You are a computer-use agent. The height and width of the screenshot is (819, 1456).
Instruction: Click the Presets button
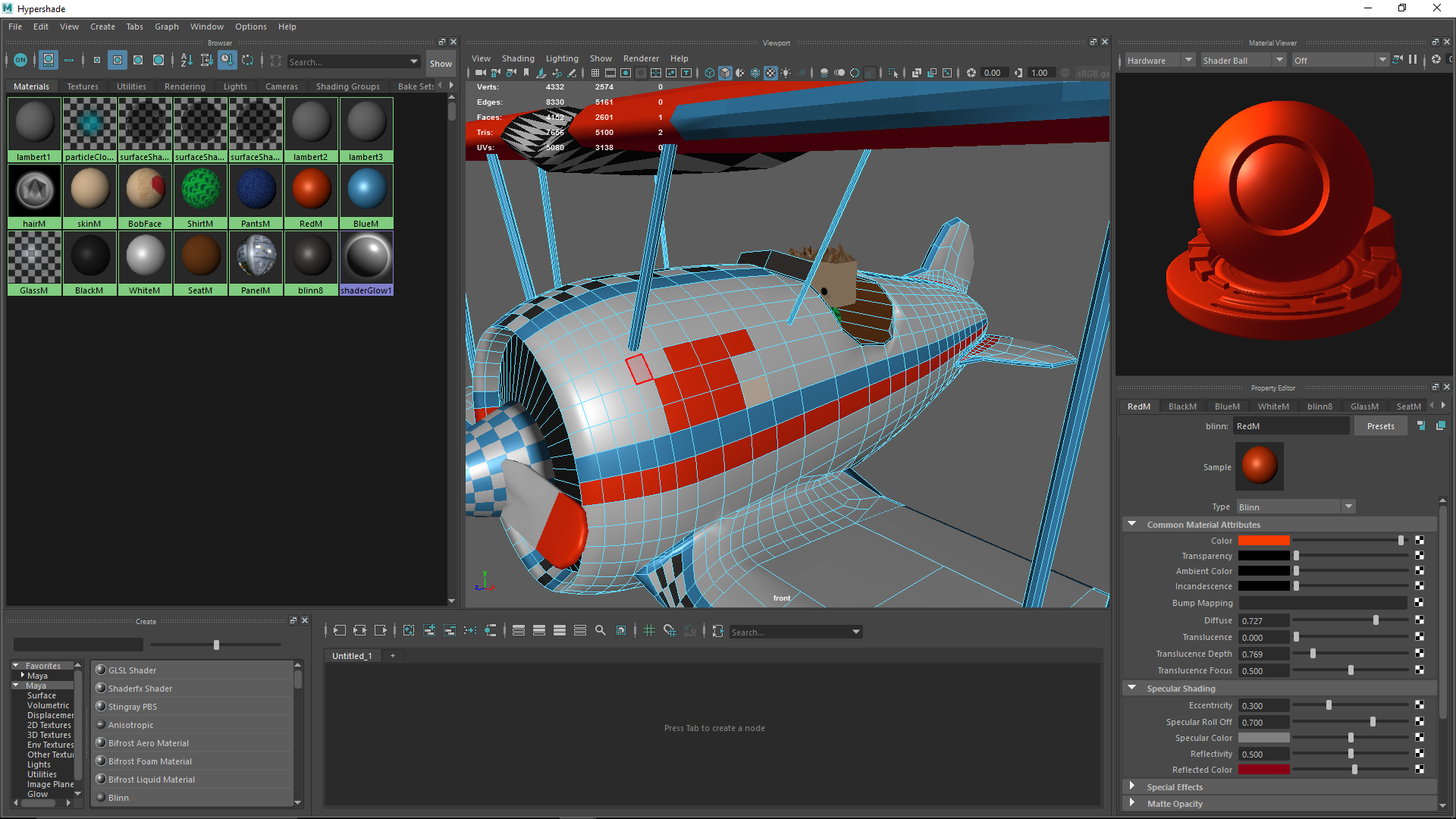tap(1380, 425)
